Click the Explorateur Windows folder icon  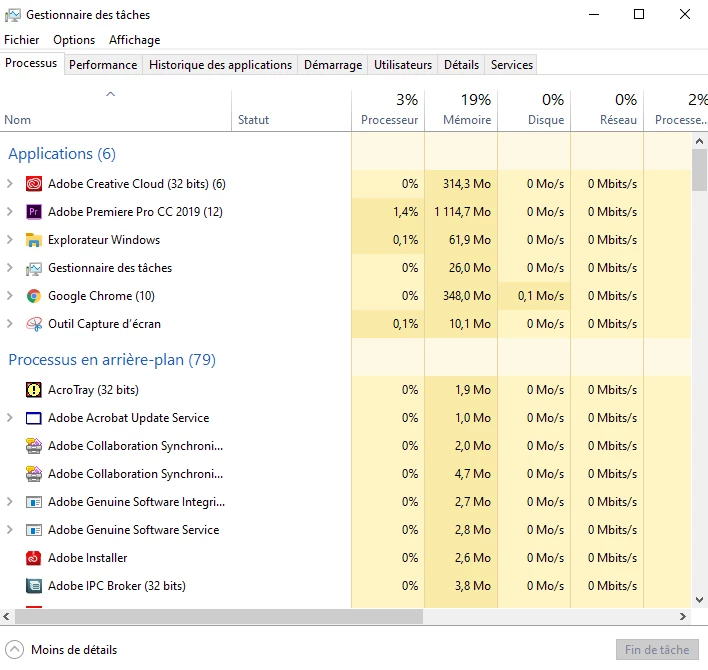(x=34, y=240)
